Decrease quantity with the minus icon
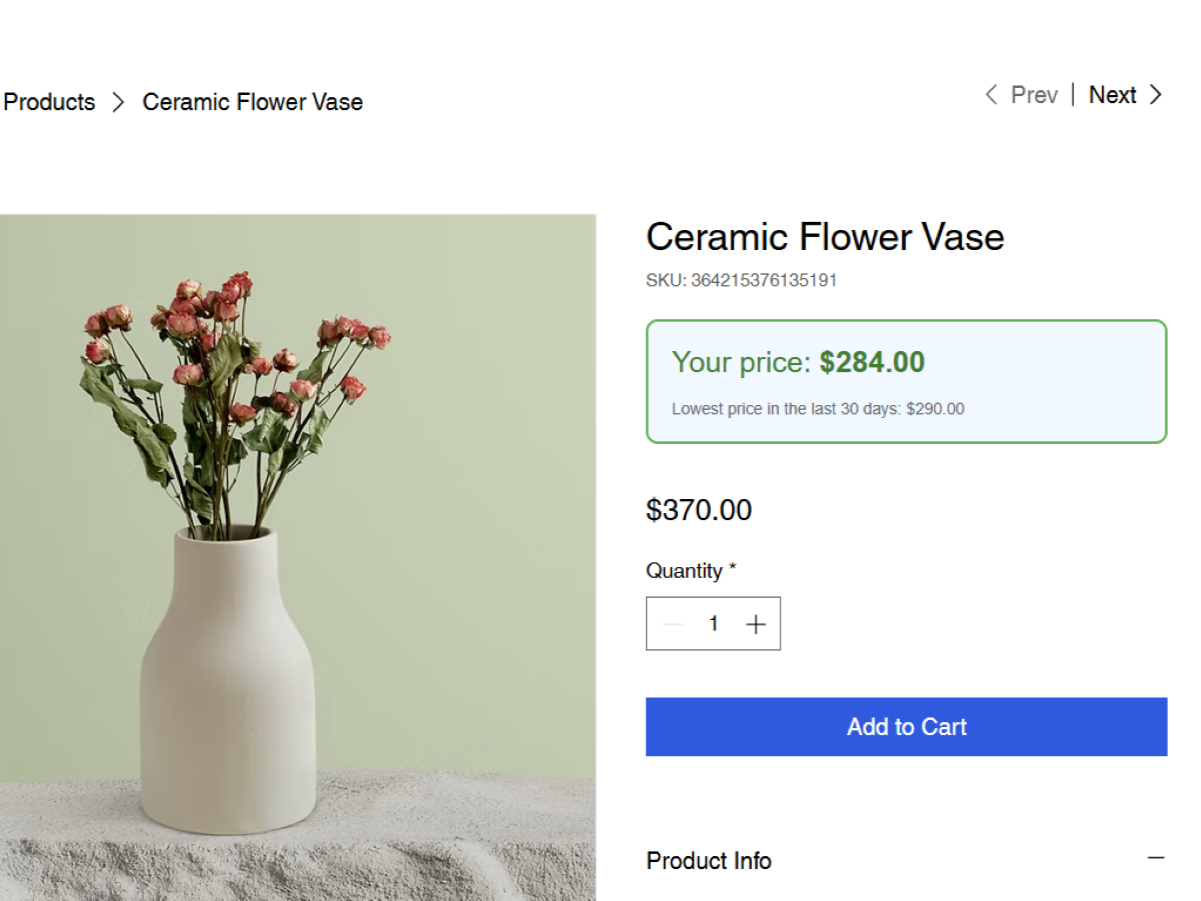The image size is (1201, 901). click(672, 624)
